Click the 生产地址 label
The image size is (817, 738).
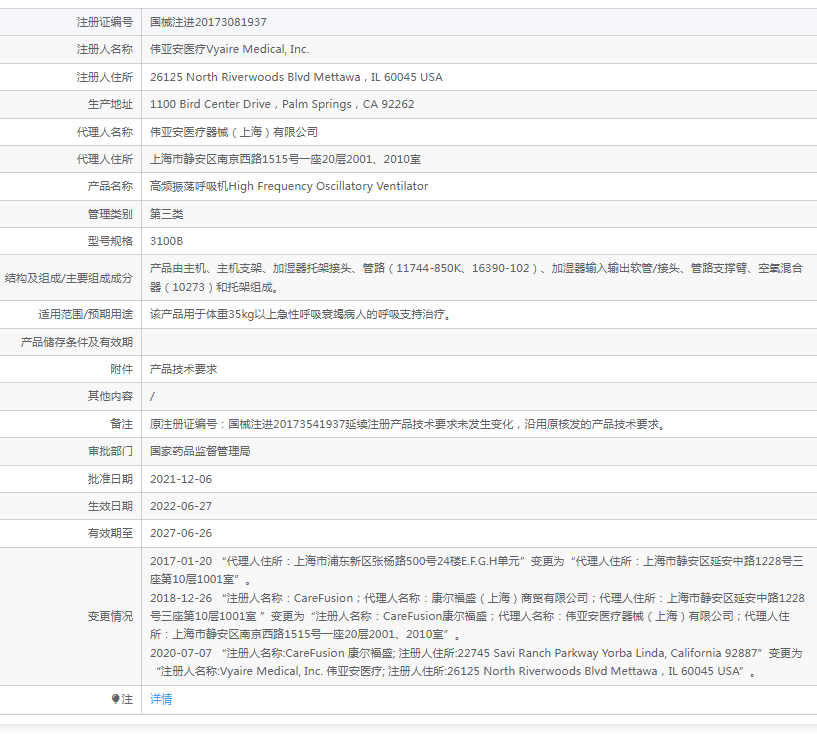pyautogui.click(x=110, y=104)
